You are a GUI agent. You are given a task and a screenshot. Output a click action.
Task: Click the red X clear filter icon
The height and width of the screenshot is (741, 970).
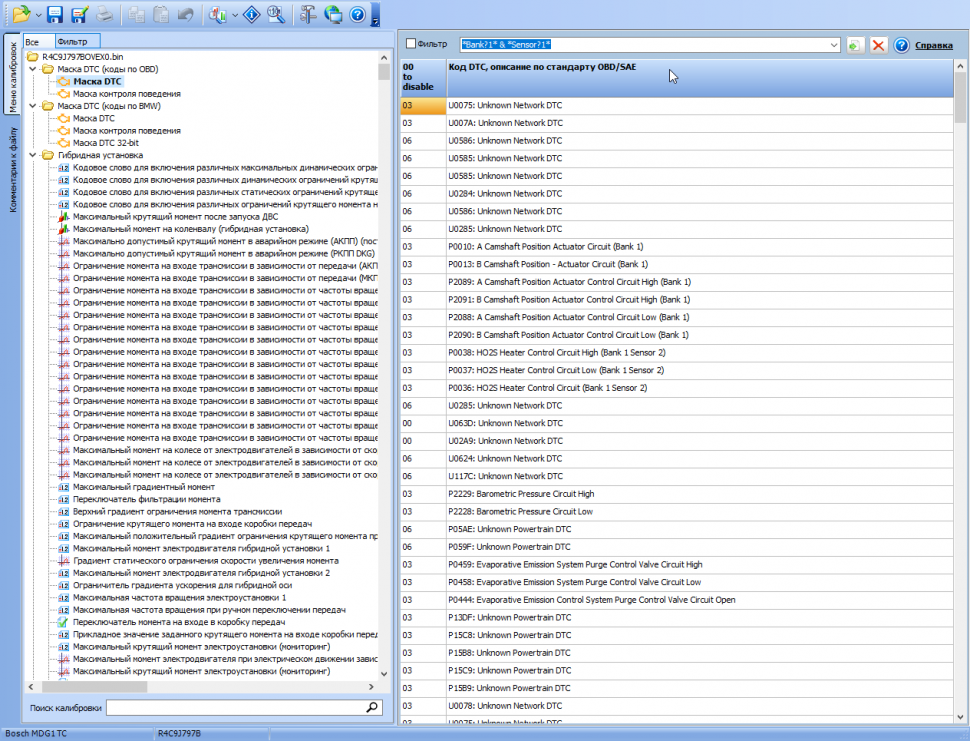coord(879,45)
